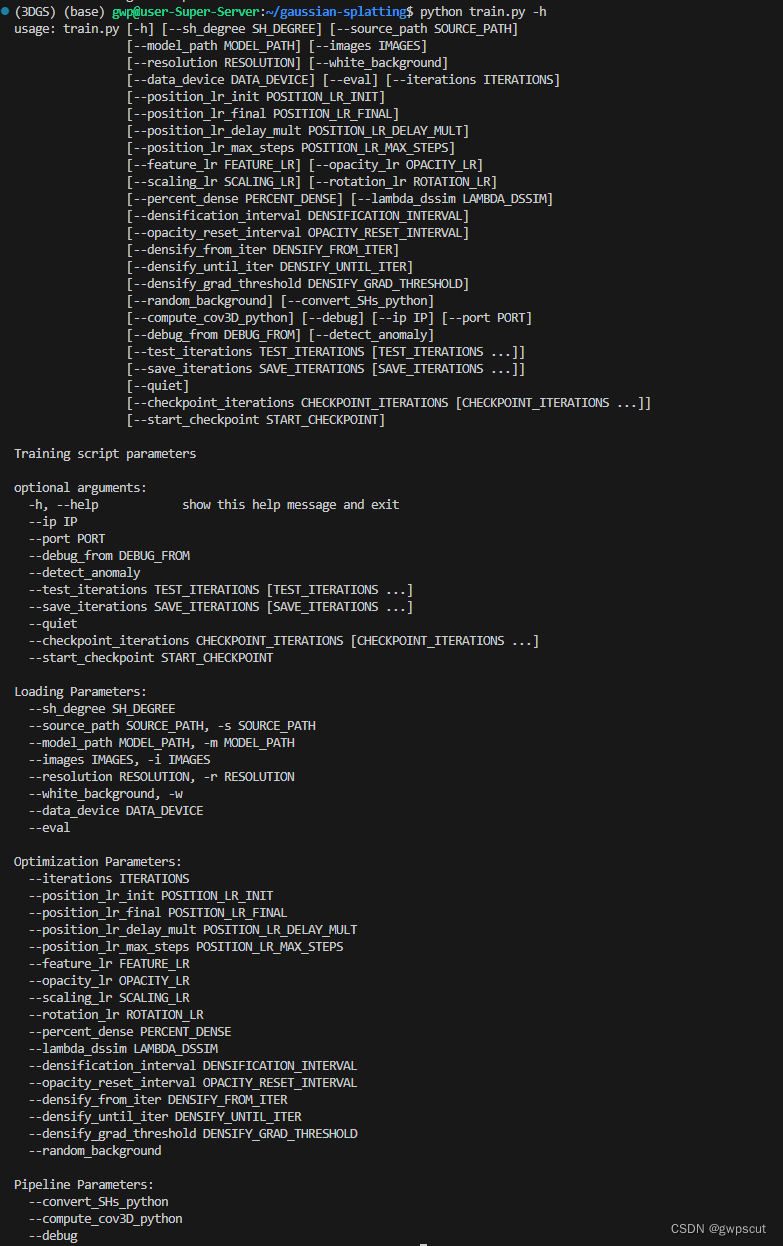783x1246 pixels.
Task: Select the --sh_degree SH_DEGREE line
Action: (x=101, y=708)
